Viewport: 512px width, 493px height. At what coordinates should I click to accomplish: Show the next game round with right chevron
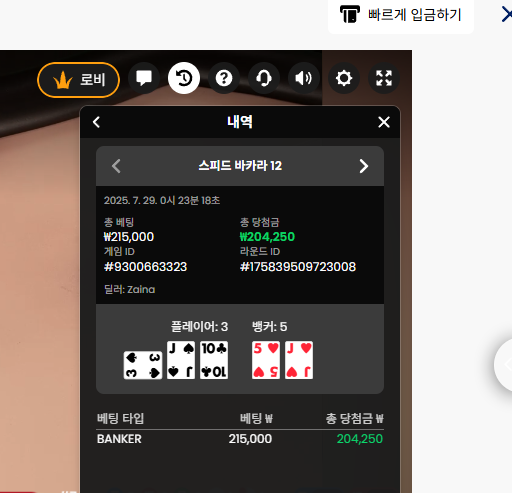coord(364,166)
